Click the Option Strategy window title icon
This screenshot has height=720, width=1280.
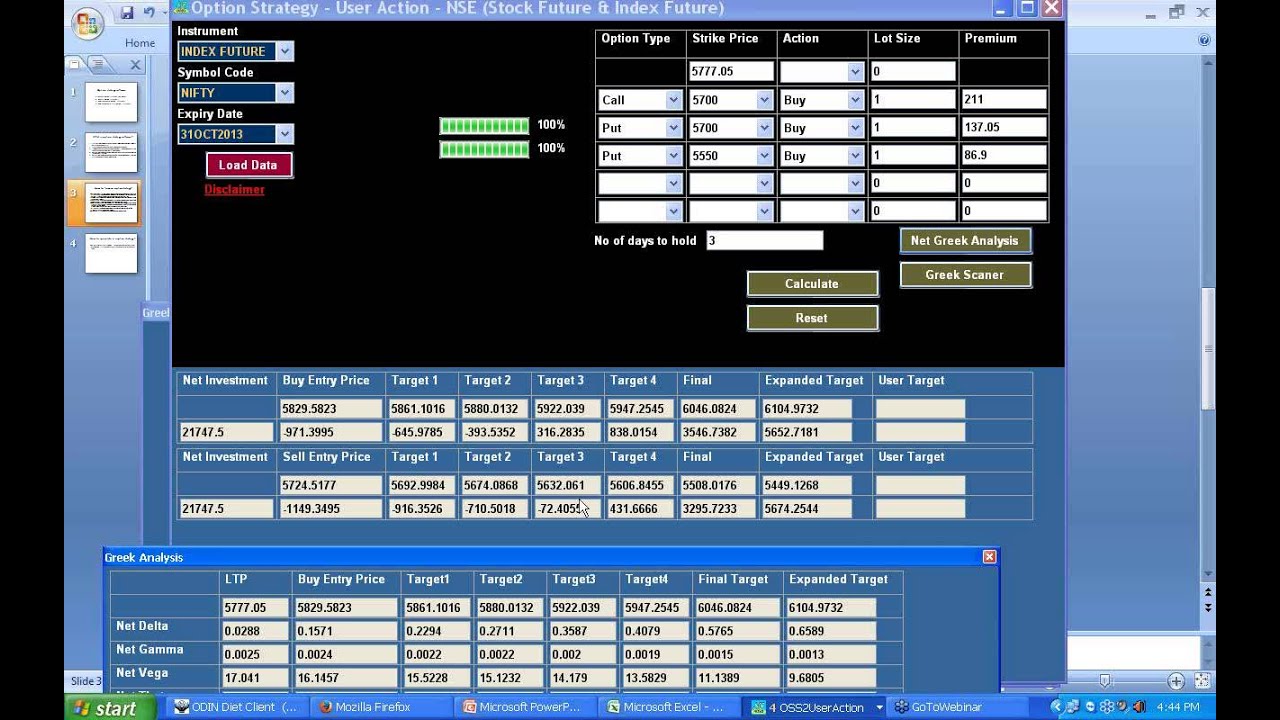pyautogui.click(x=181, y=8)
